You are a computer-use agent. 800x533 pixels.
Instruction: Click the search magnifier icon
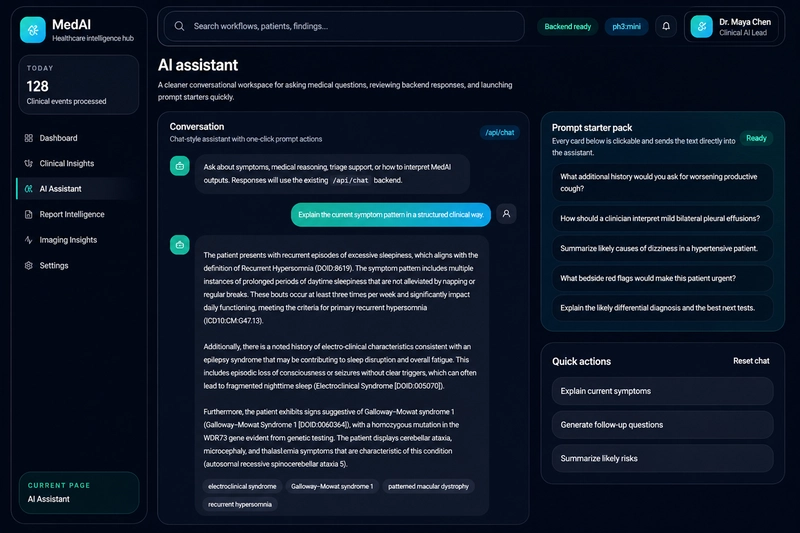[179, 26]
